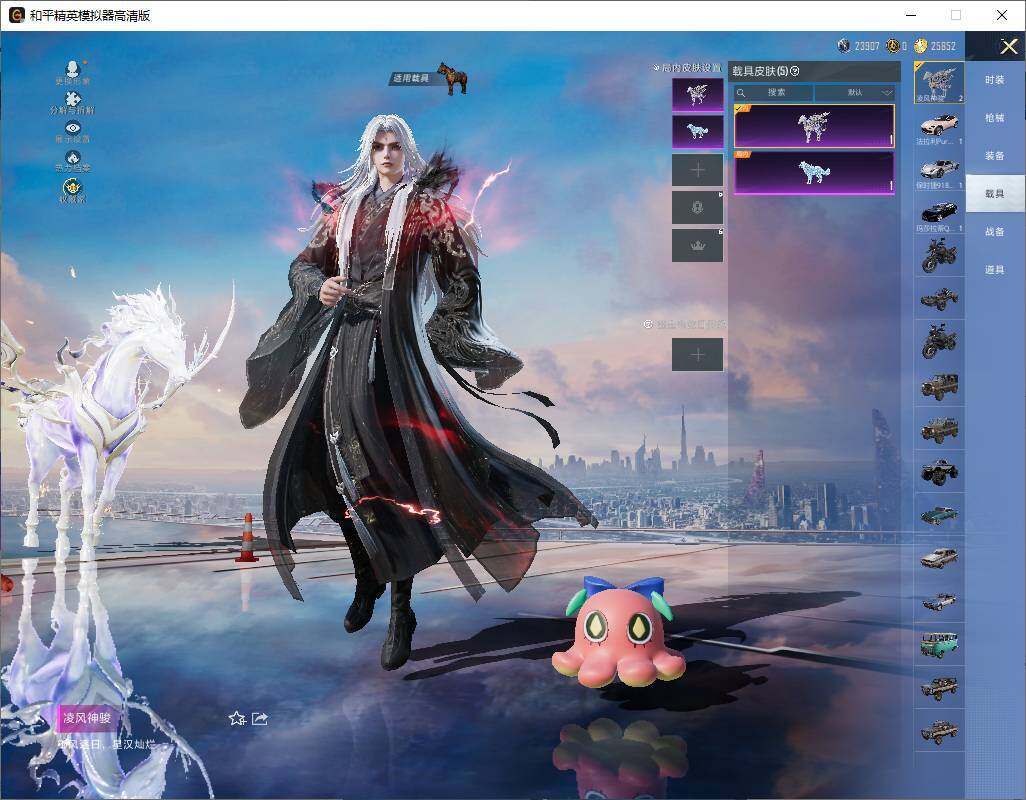Screen dimensions: 1026x800
Task: Favorite this skin with the star icon
Action: click(x=237, y=719)
